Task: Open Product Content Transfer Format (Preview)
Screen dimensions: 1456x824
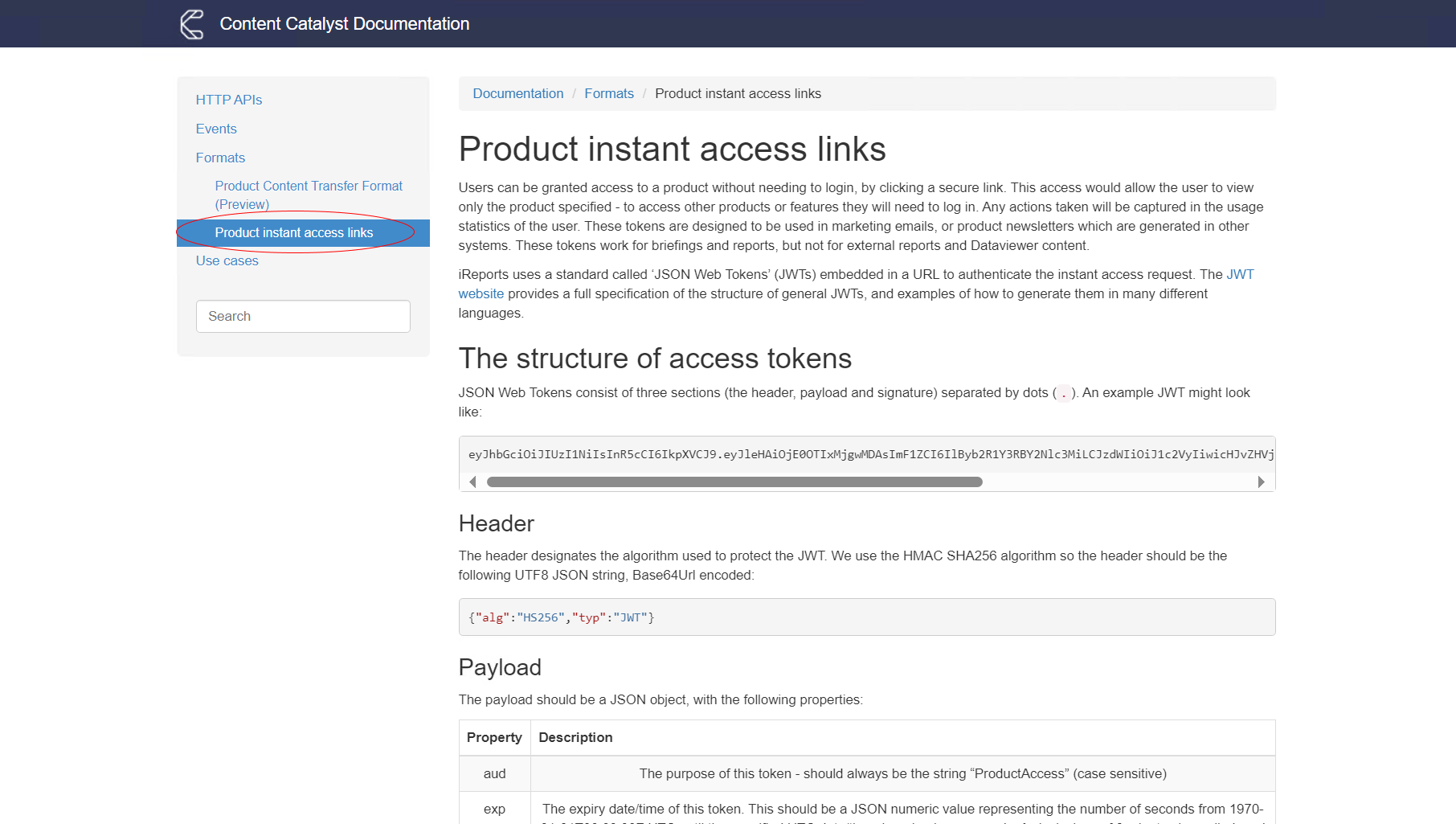Action: pos(309,195)
